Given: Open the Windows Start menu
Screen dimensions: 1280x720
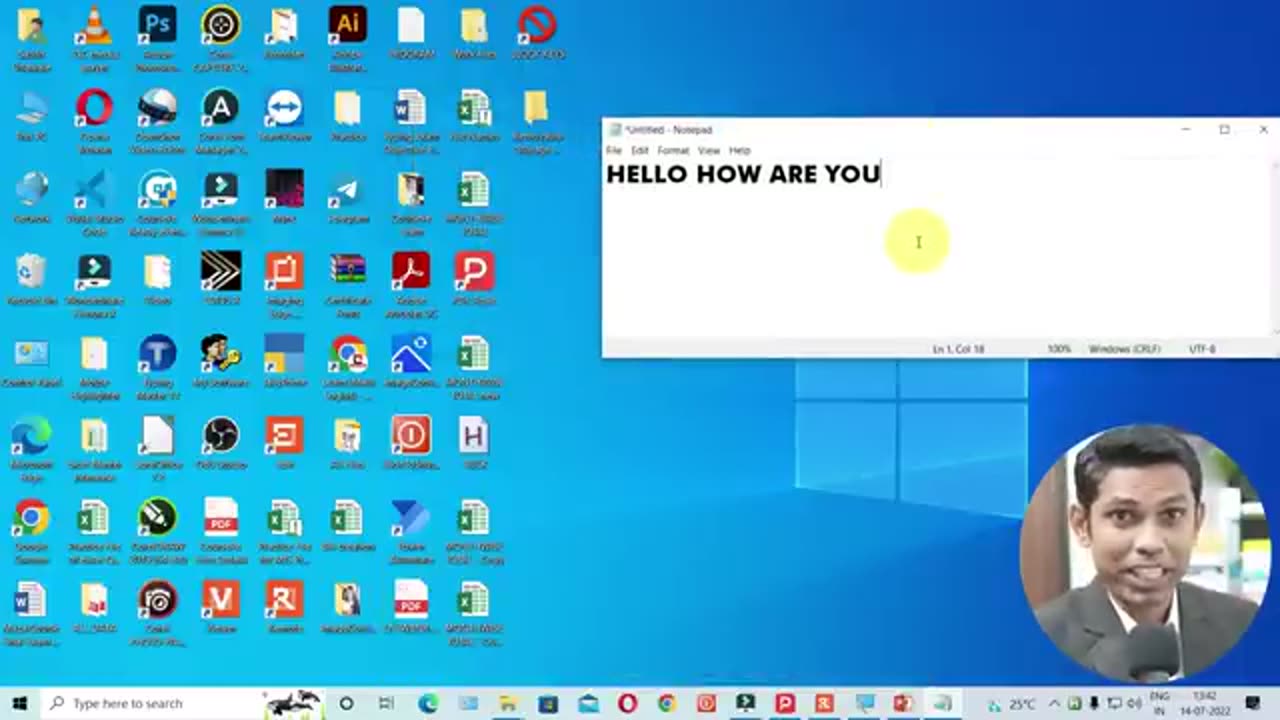Looking at the screenshot, I should 20,703.
